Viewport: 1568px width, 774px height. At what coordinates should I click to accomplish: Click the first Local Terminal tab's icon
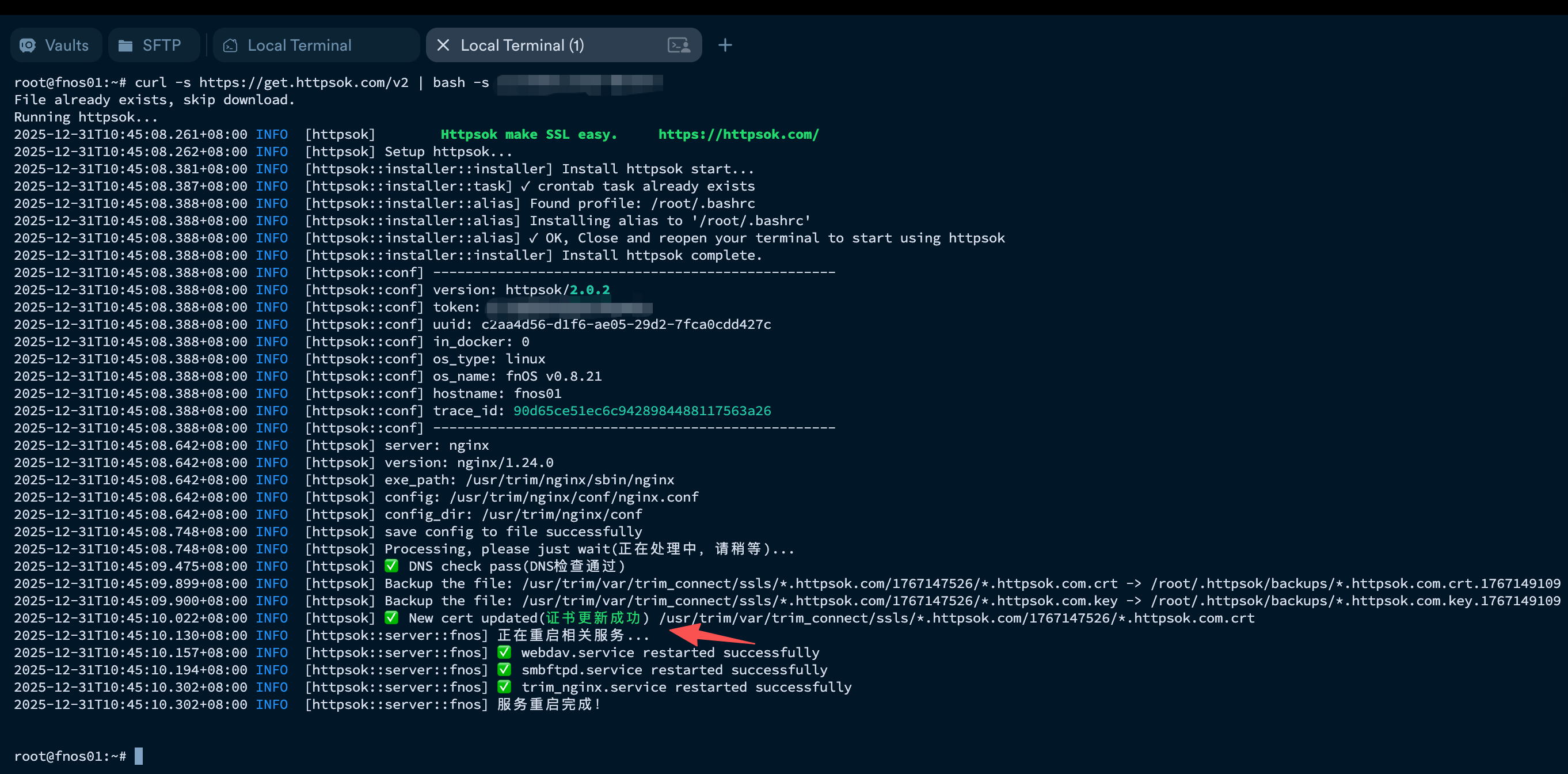[230, 45]
